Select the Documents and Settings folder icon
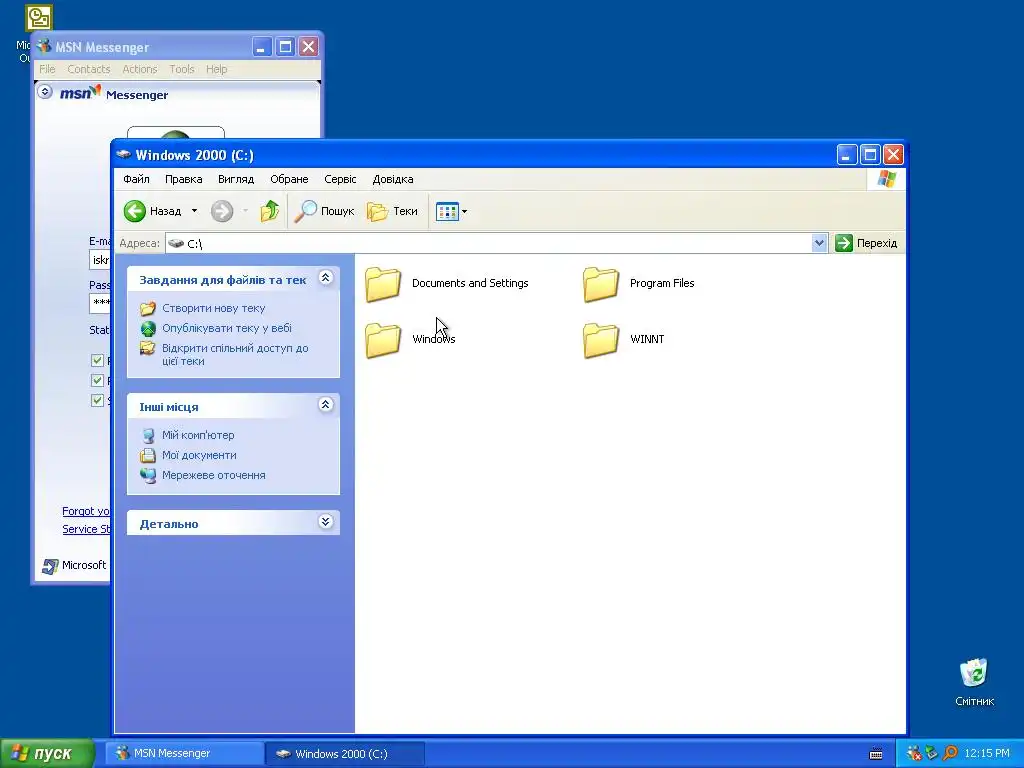This screenshot has width=1024, height=768. [383, 284]
